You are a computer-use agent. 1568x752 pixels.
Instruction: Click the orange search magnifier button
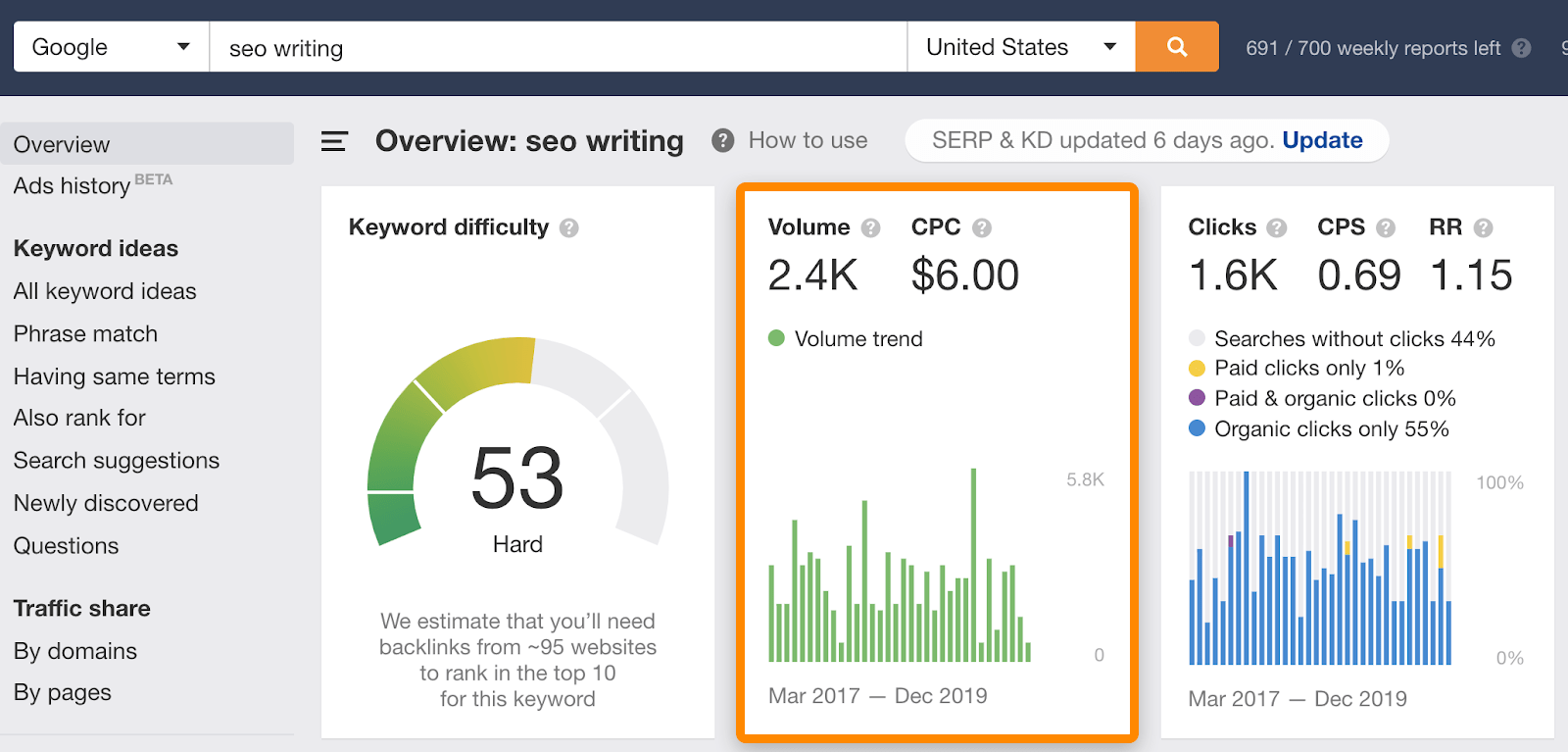[1177, 47]
